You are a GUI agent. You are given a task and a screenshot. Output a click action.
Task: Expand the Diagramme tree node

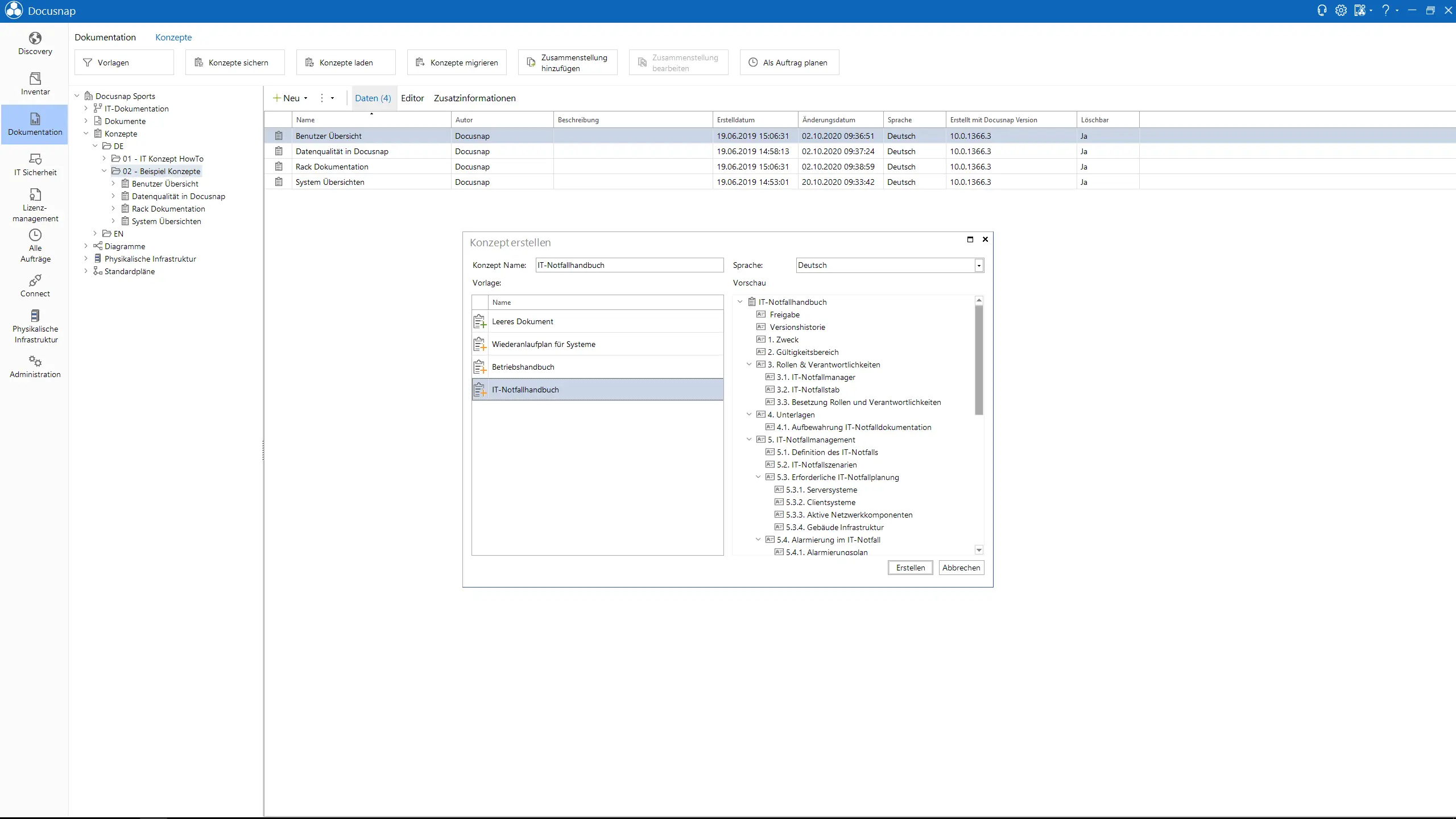[x=86, y=246]
